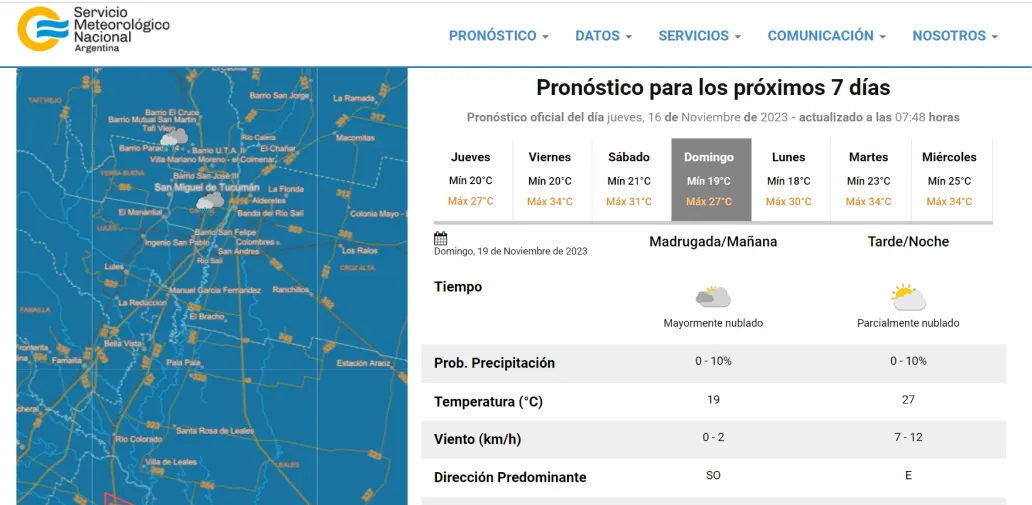The width and height of the screenshot is (1032, 505).
Task: Click the Domingo, 19 de Noviembre de 2023 date
Action: click(511, 251)
